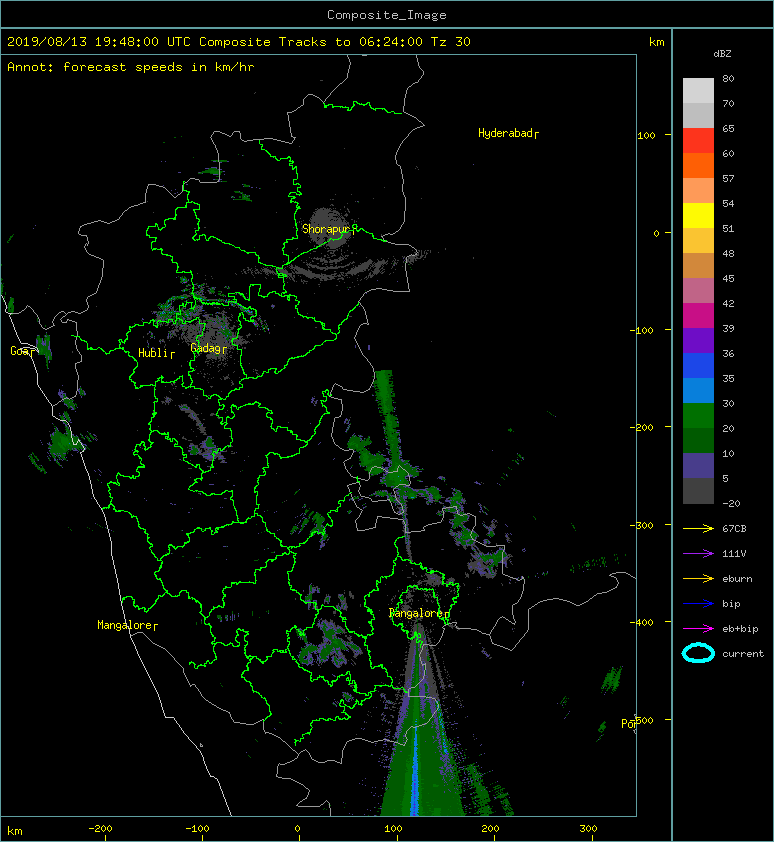Click the Hyderabad city label
This screenshot has height=842, width=774.
point(507,133)
